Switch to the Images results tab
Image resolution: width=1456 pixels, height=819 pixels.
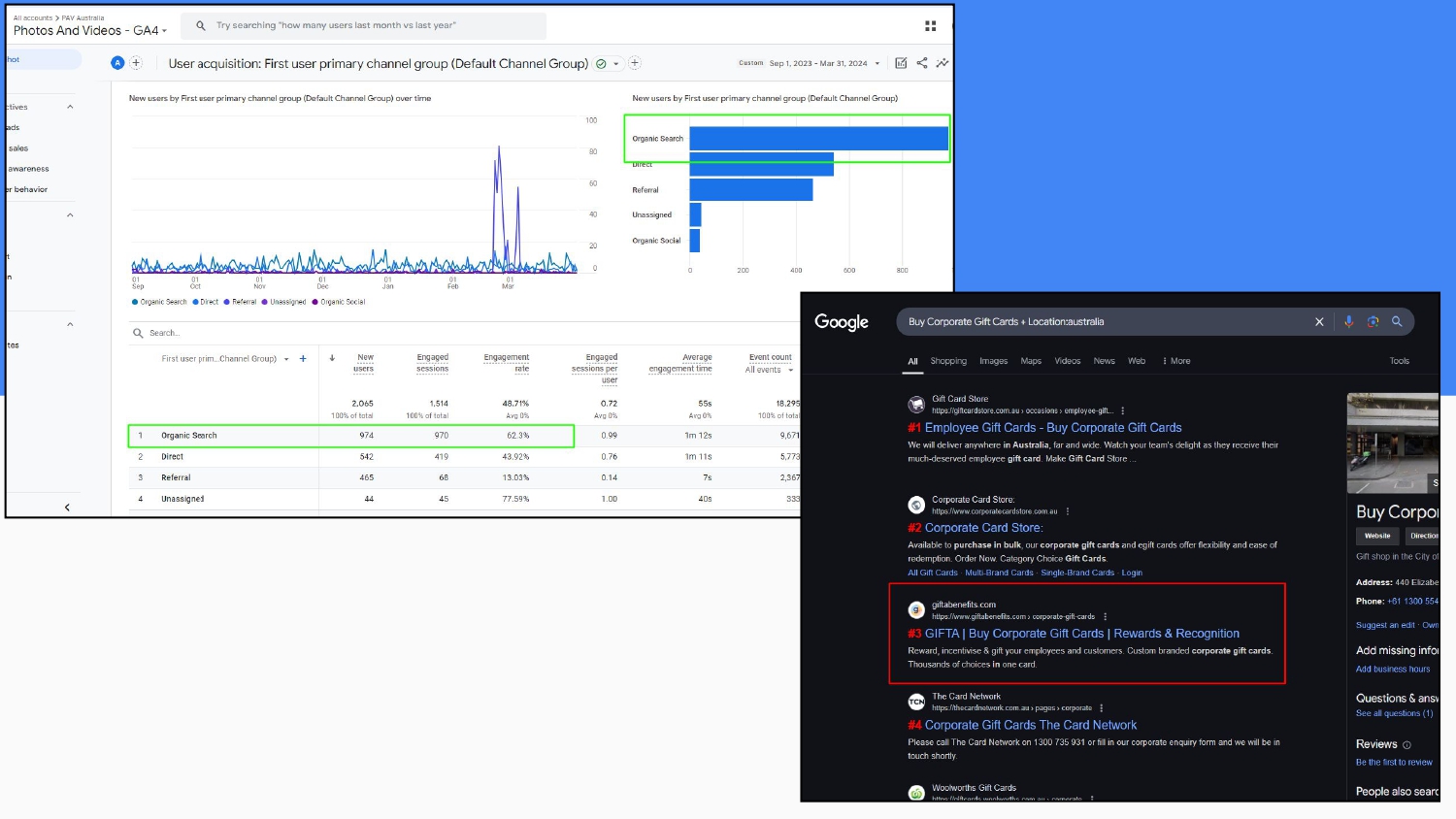pyautogui.click(x=993, y=361)
